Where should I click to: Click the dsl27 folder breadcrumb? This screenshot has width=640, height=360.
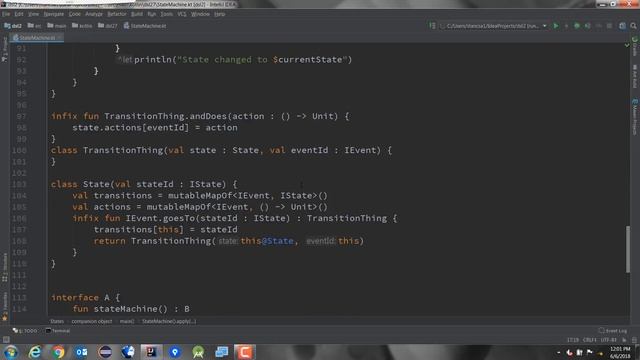[108, 26]
